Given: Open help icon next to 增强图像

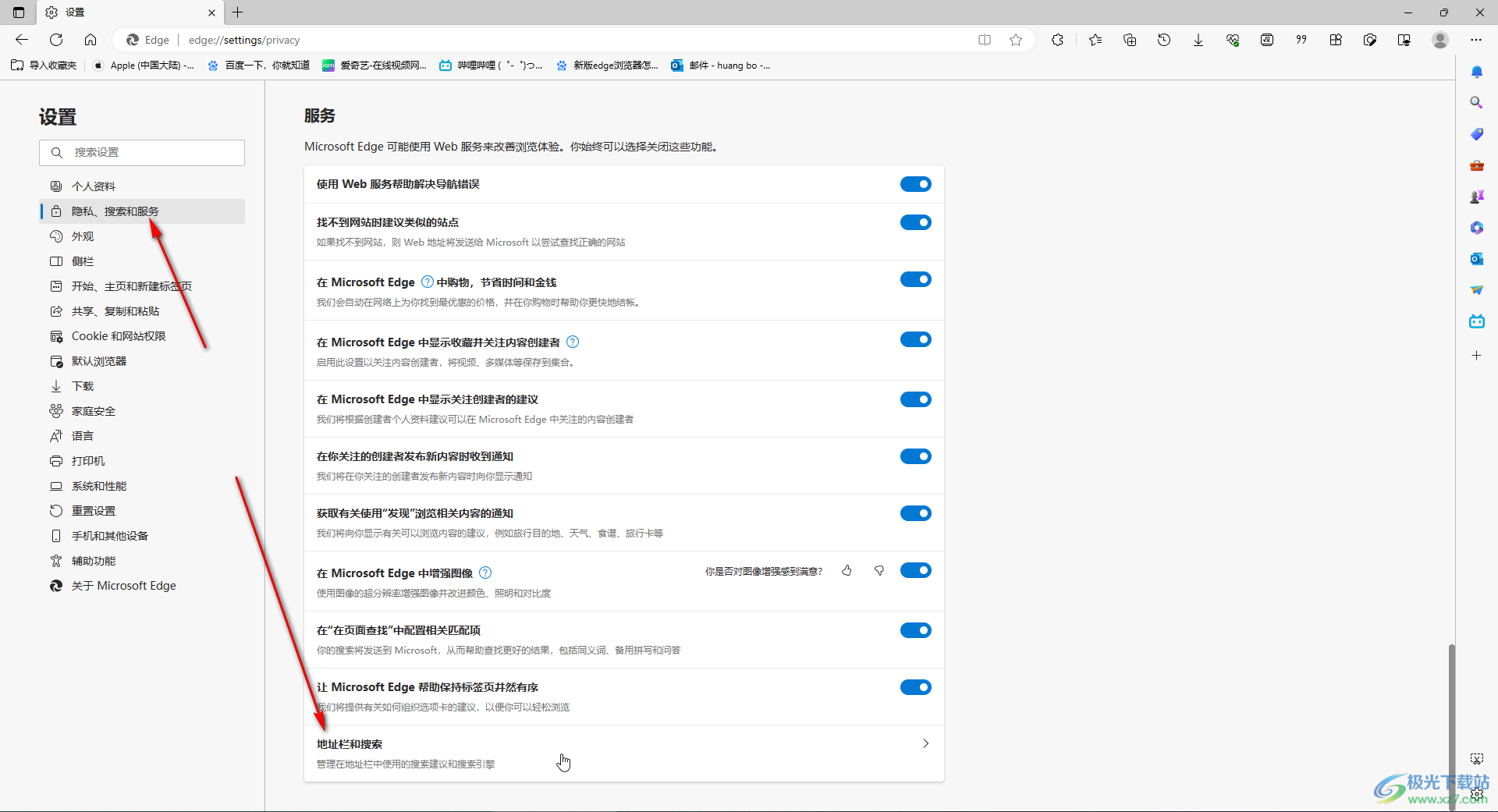Looking at the screenshot, I should tap(485, 573).
